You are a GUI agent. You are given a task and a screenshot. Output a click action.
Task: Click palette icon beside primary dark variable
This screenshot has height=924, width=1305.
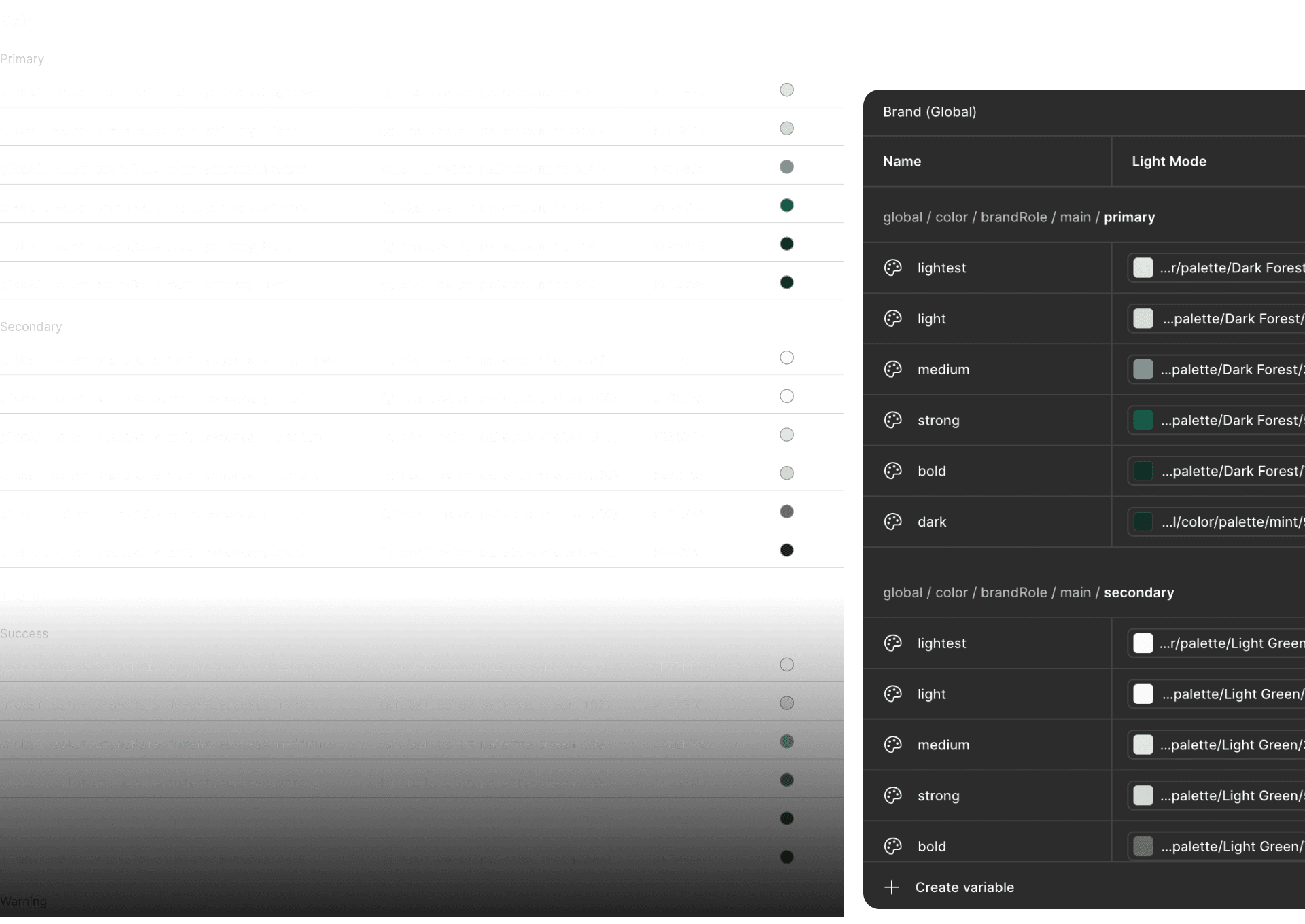pos(892,522)
